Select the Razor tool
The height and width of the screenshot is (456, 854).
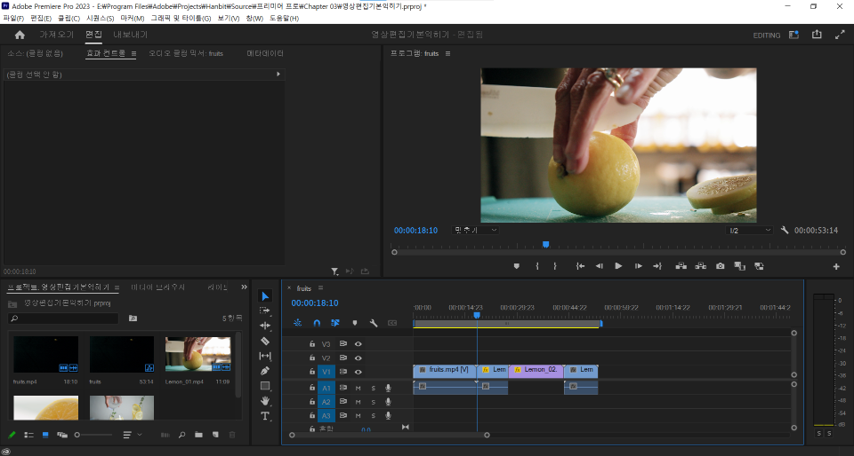tap(265, 341)
